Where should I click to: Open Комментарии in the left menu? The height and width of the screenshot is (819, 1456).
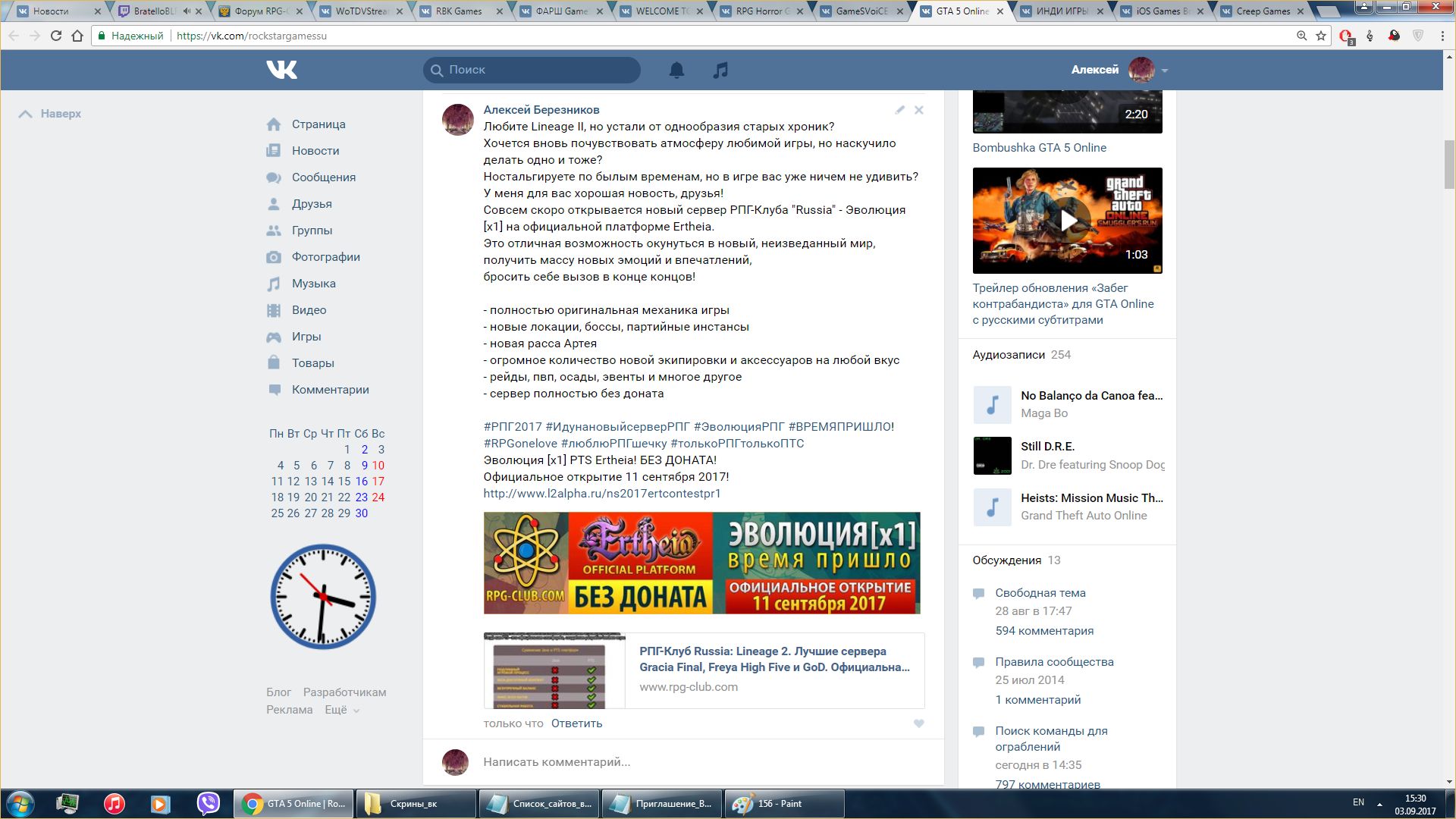point(331,390)
